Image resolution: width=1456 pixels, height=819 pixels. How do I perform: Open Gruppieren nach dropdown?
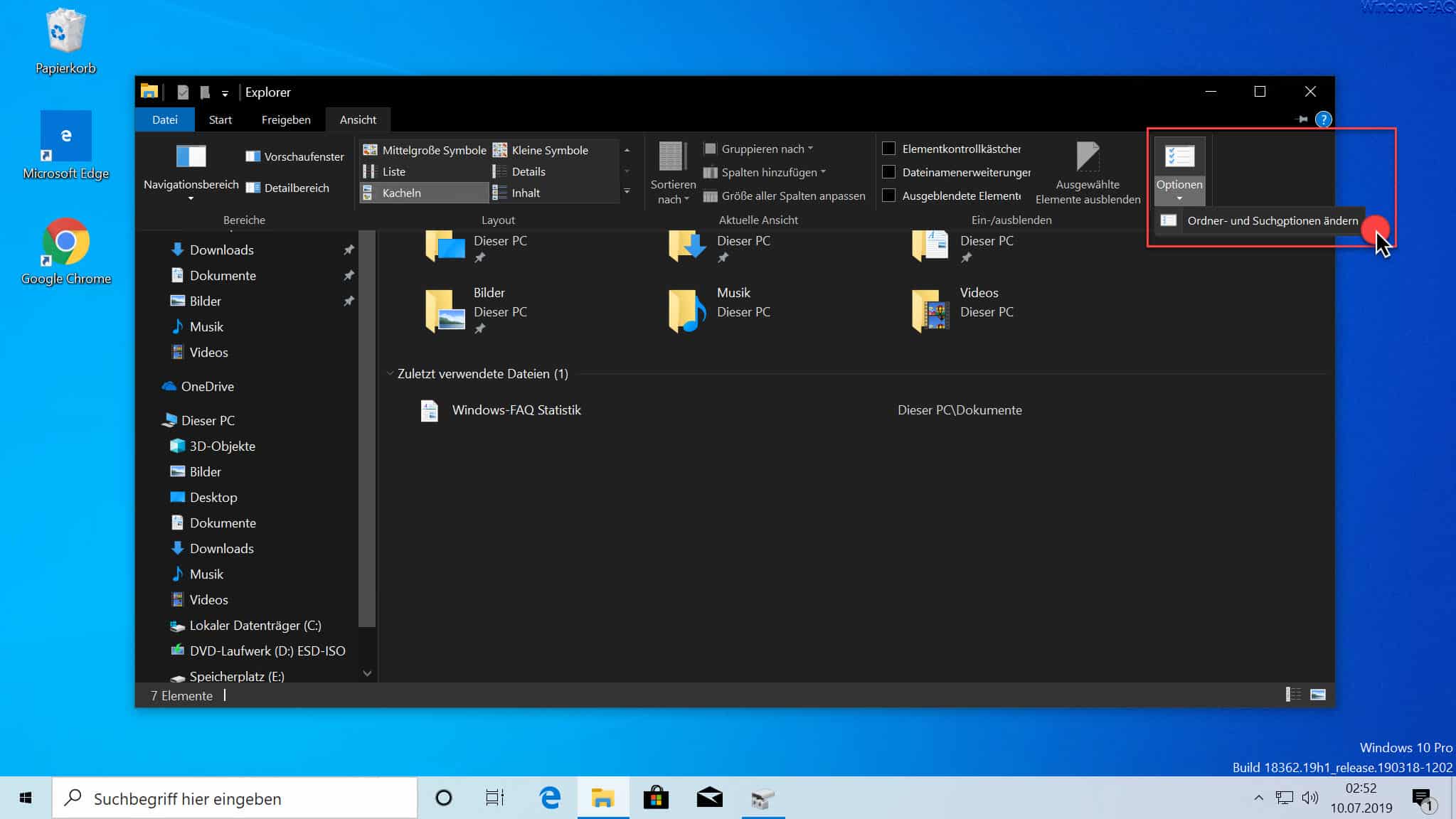(758, 149)
